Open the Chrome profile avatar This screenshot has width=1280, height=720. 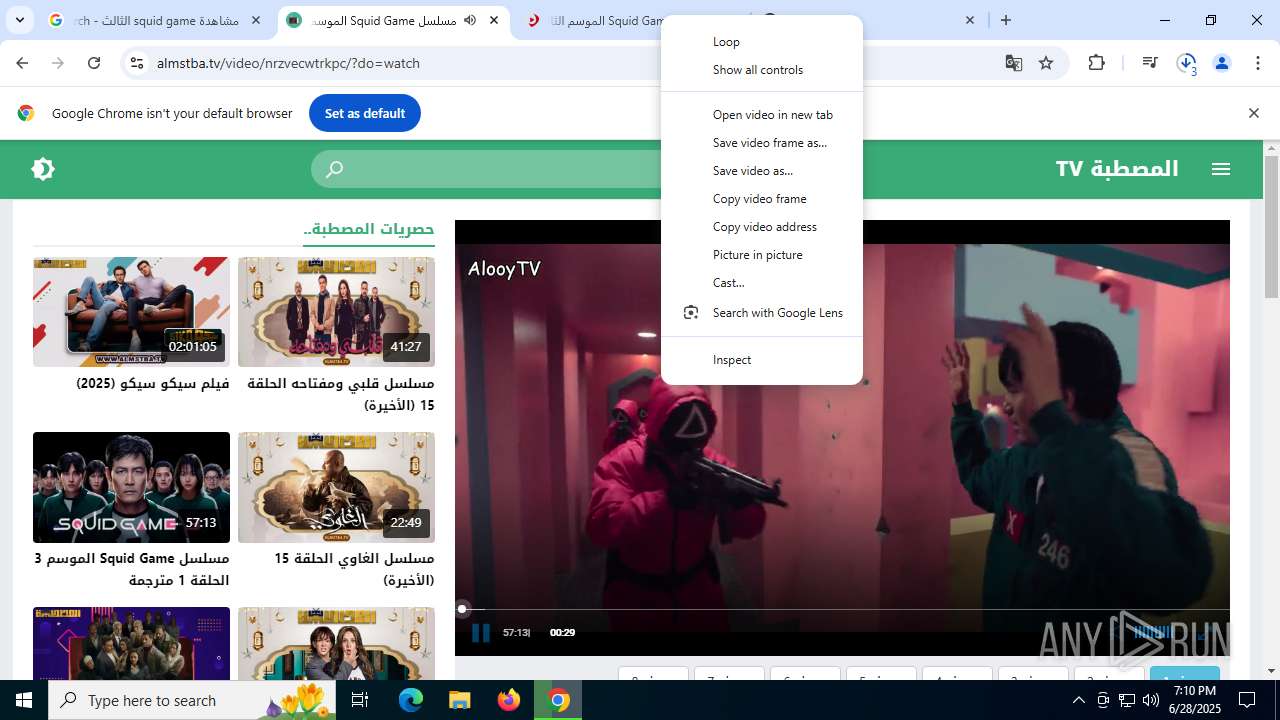1222,63
